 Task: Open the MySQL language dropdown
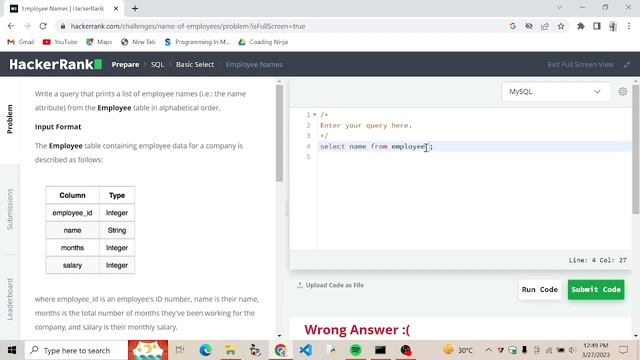(x=556, y=91)
